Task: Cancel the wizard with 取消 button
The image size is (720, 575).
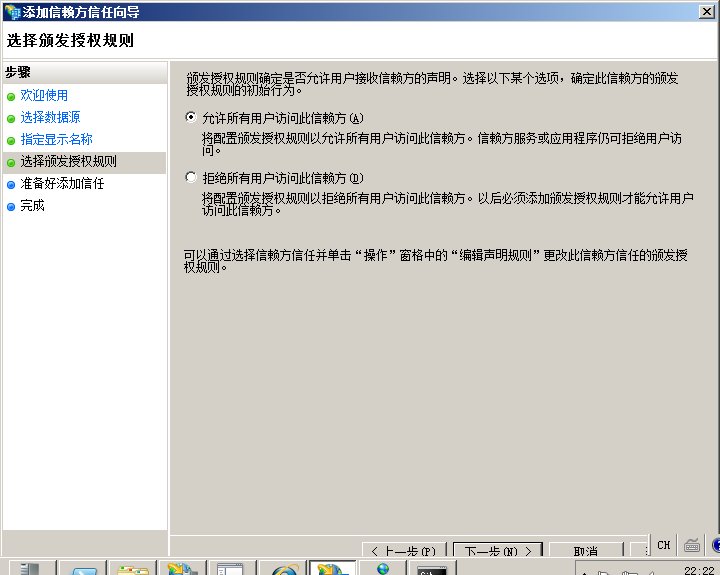Action: [586, 550]
